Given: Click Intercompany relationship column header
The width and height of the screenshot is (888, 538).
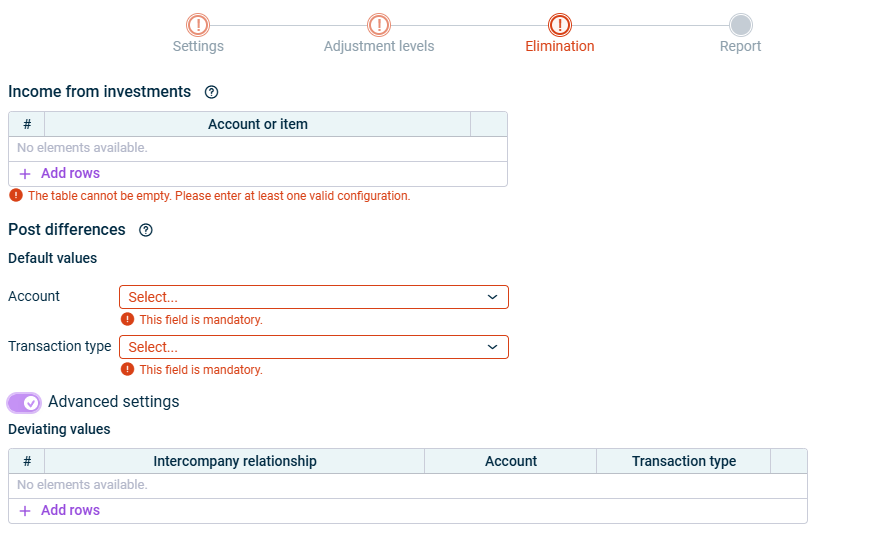Looking at the screenshot, I should 235,461.
